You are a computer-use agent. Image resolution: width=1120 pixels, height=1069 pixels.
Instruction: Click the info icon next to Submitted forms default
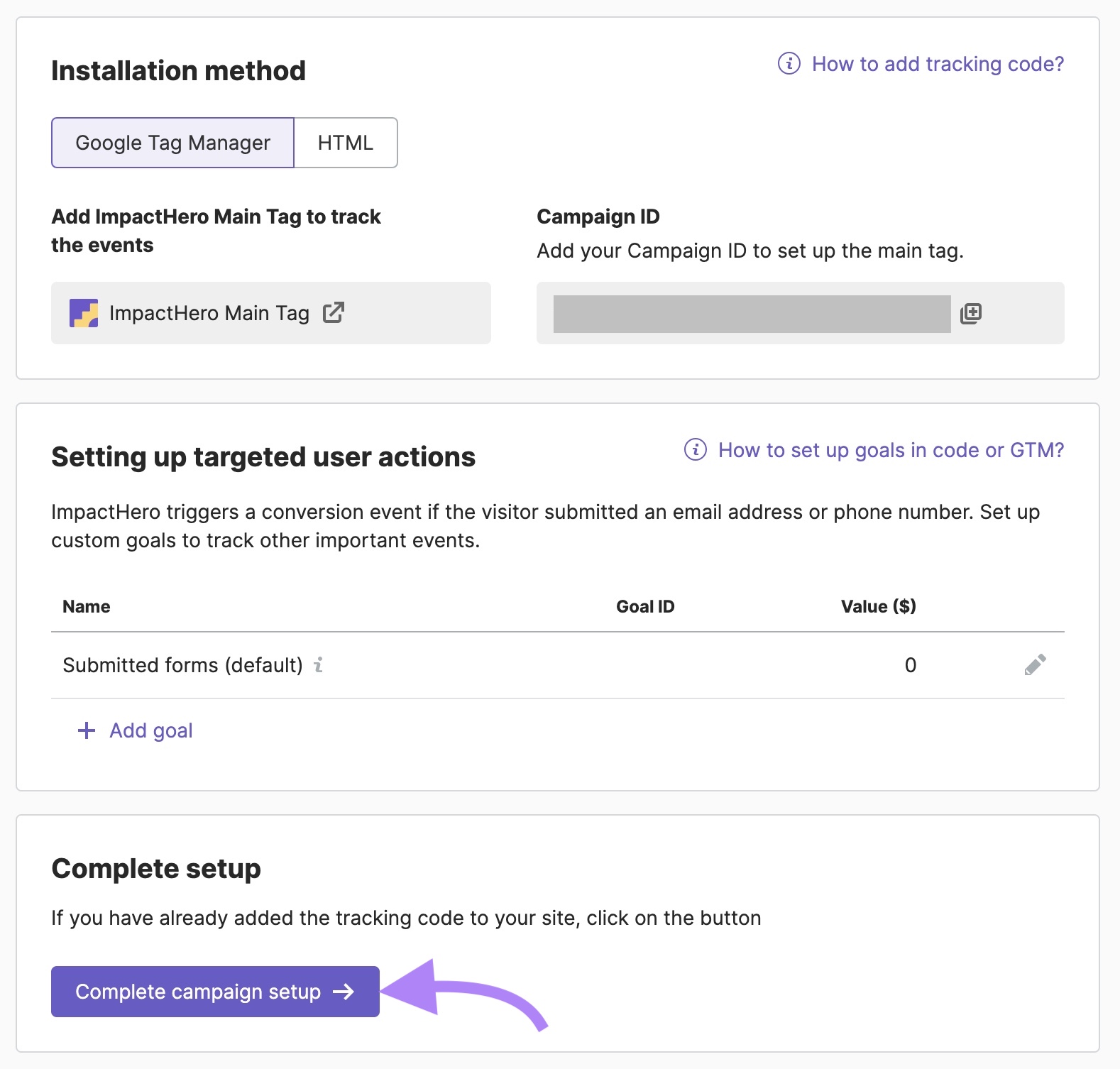coord(319,666)
